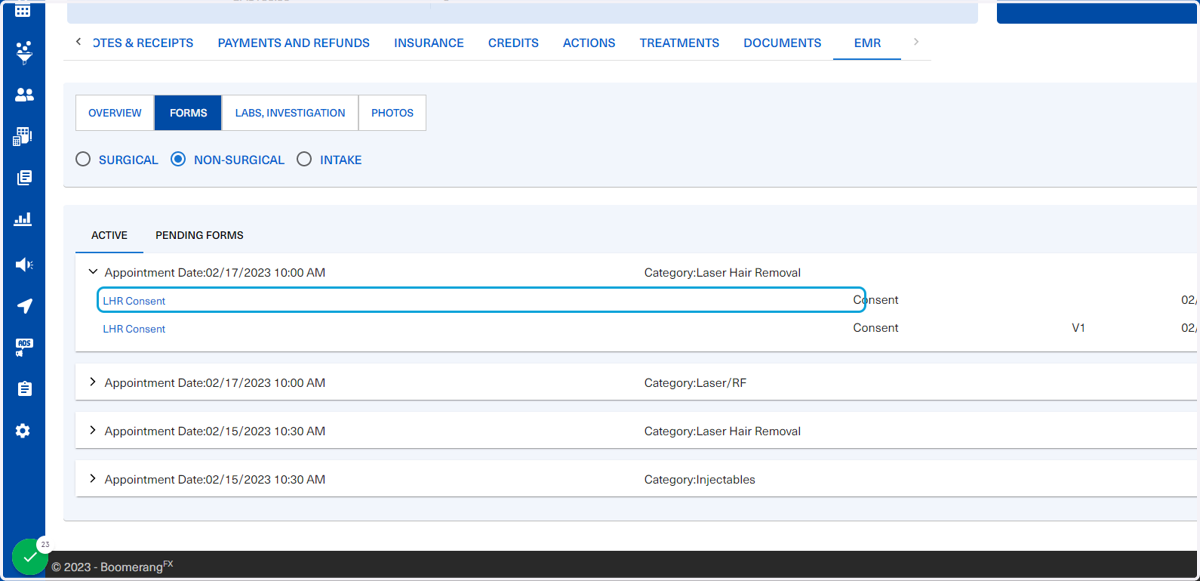
Task: Open the stacked documents library sidebar icon
Action: [x=23, y=178]
